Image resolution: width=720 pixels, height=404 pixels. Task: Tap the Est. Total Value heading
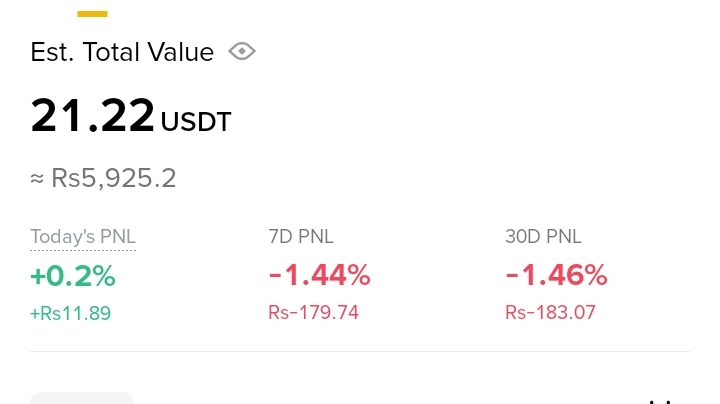pyautogui.click(x=122, y=52)
